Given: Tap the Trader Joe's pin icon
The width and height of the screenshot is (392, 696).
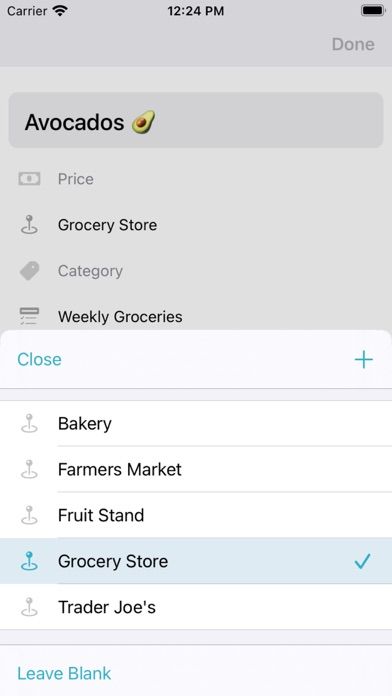Looking at the screenshot, I should [29, 607].
